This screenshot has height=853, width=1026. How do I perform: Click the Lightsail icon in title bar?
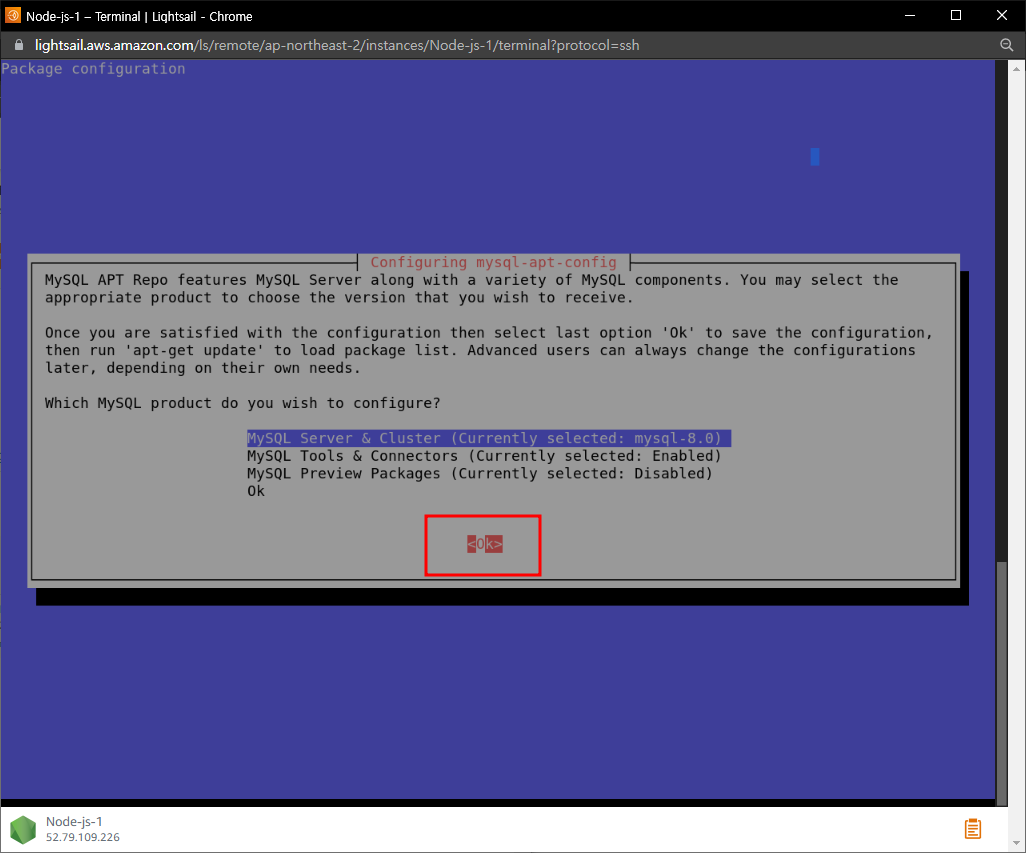[12, 15]
